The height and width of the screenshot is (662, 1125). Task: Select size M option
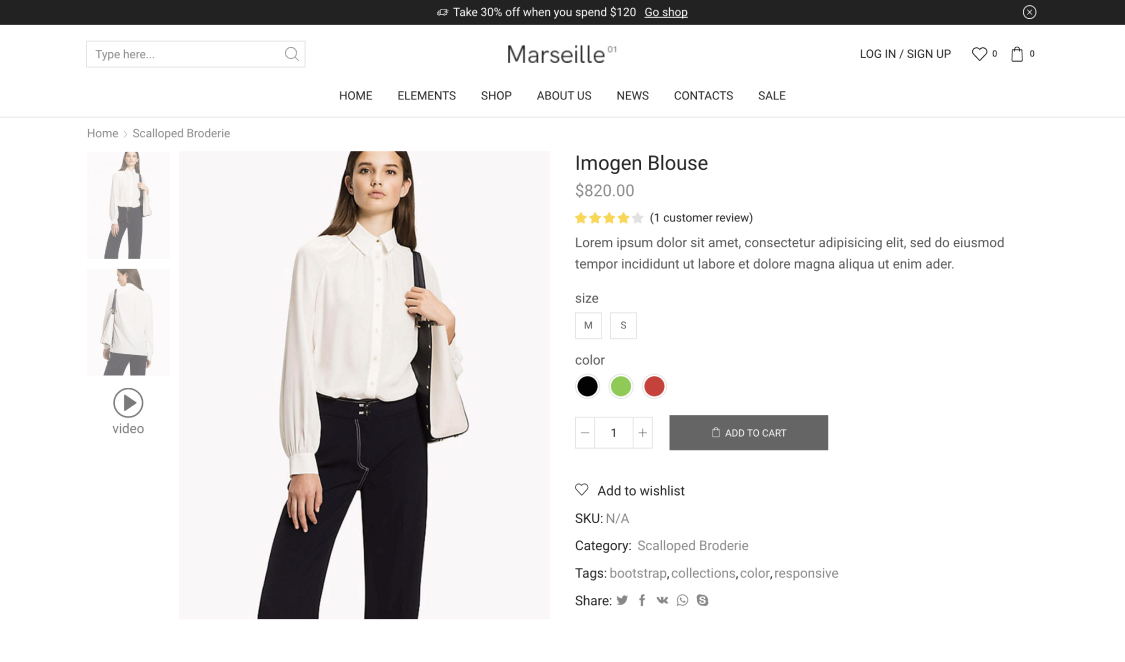(x=588, y=325)
